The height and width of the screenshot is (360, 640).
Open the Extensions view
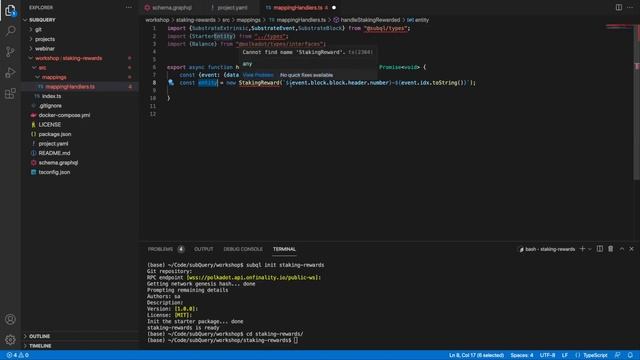point(10,94)
